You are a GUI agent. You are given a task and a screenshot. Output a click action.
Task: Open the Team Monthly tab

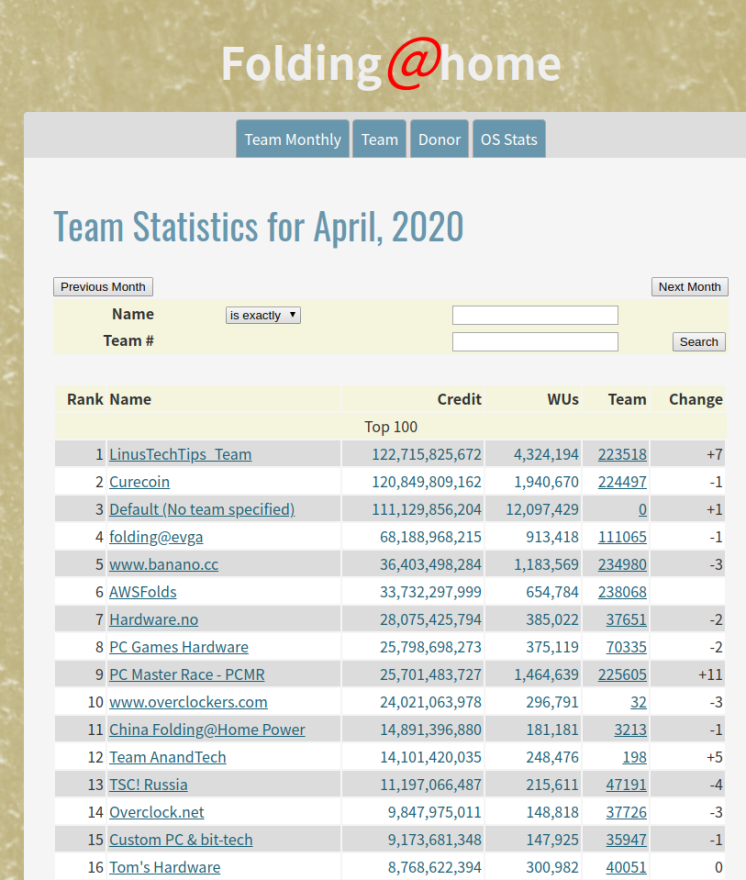pyautogui.click(x=292, y=139)
